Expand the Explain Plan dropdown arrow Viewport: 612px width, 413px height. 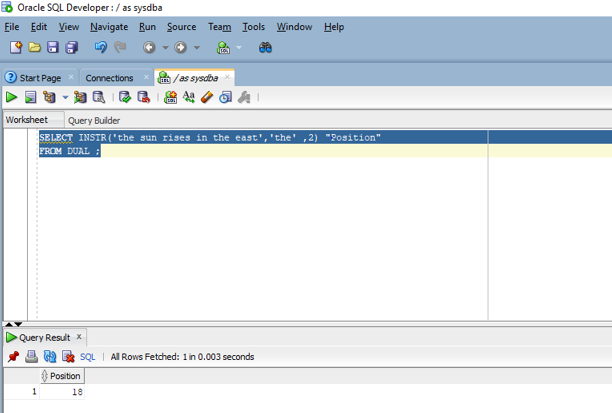pos(65,97)
